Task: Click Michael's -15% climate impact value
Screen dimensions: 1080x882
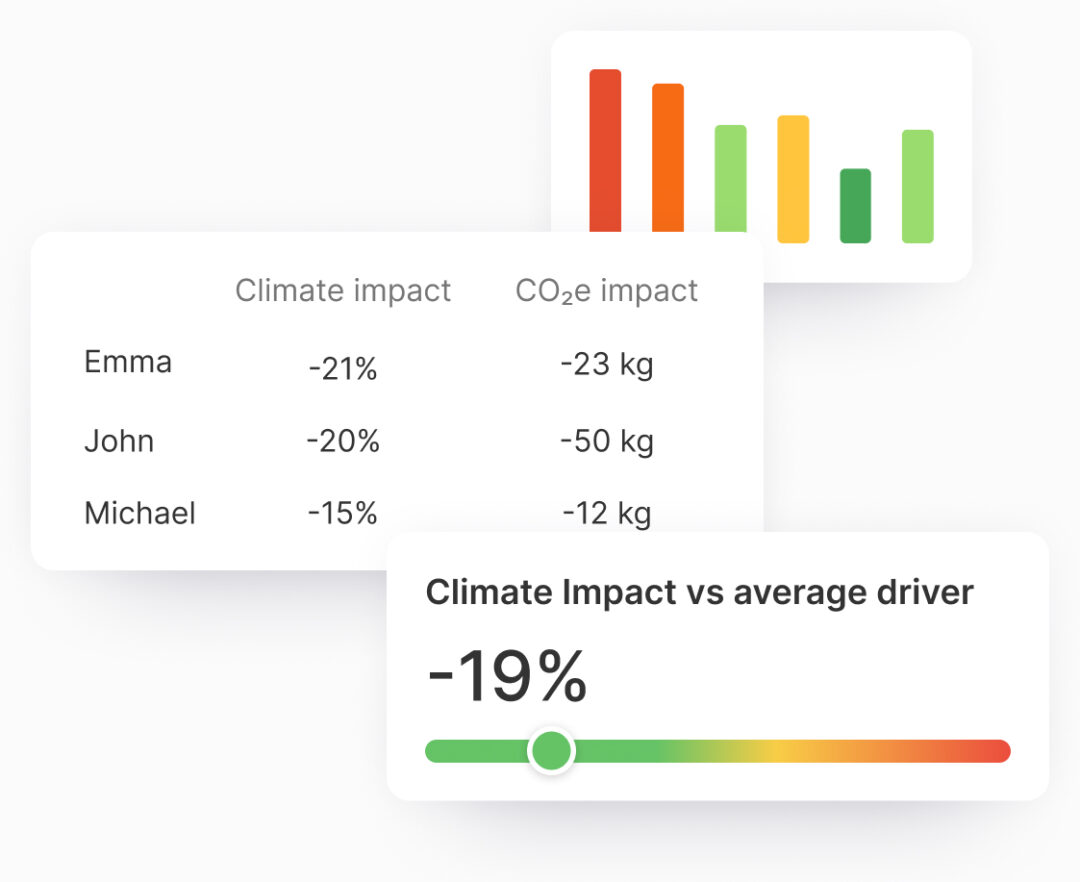Action: coord(343,513)
